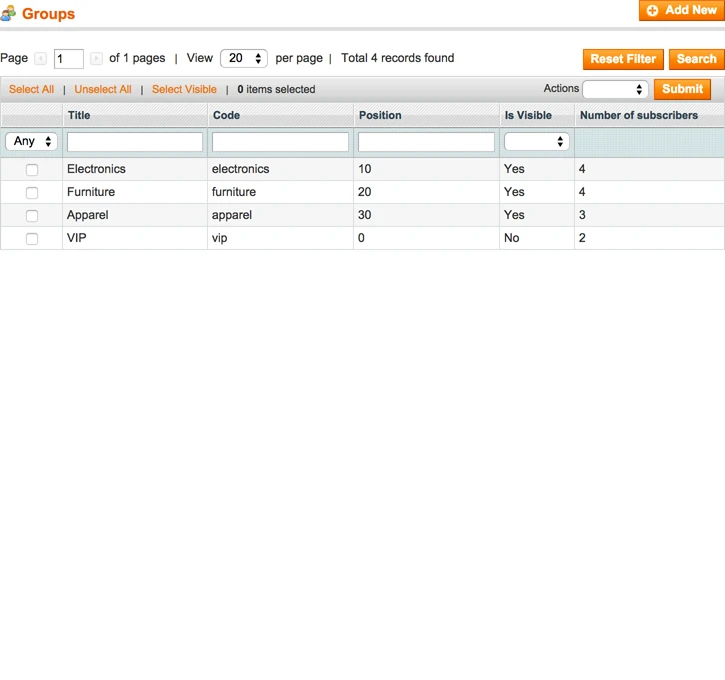Submit the selected action

pos(682,89)
